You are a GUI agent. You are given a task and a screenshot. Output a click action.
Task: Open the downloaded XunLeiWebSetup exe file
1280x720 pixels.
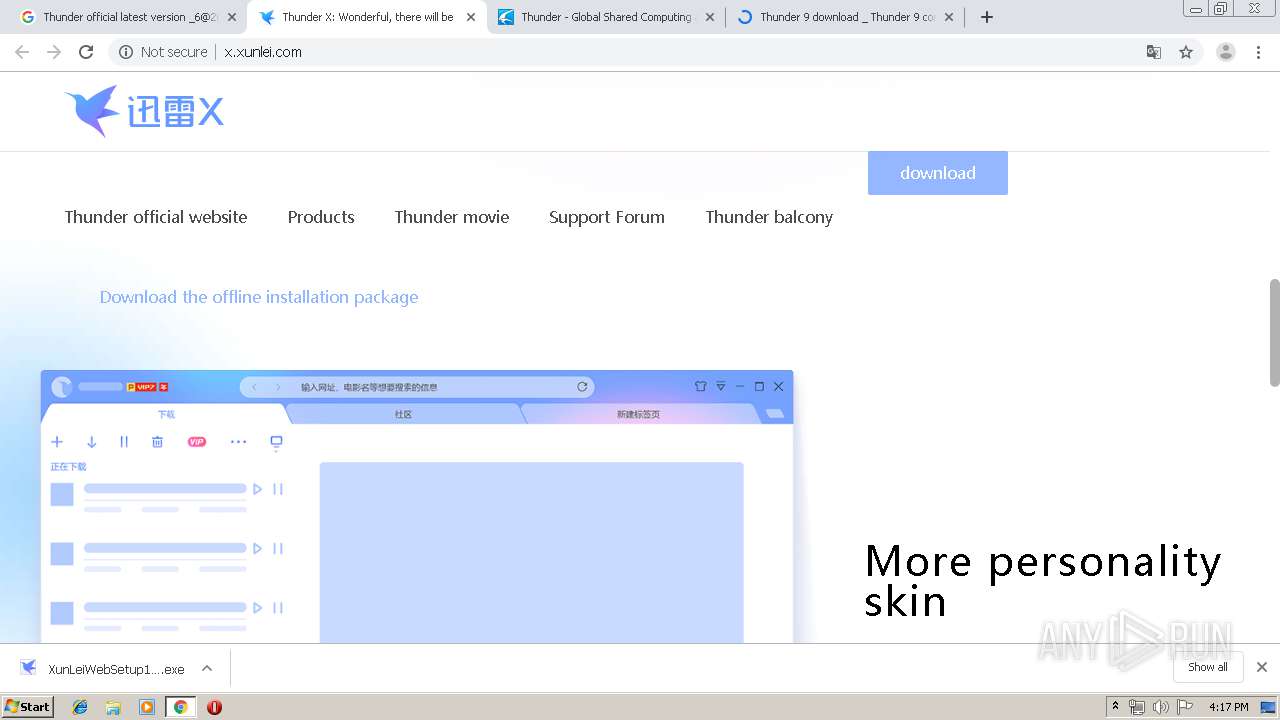[102, 669]
